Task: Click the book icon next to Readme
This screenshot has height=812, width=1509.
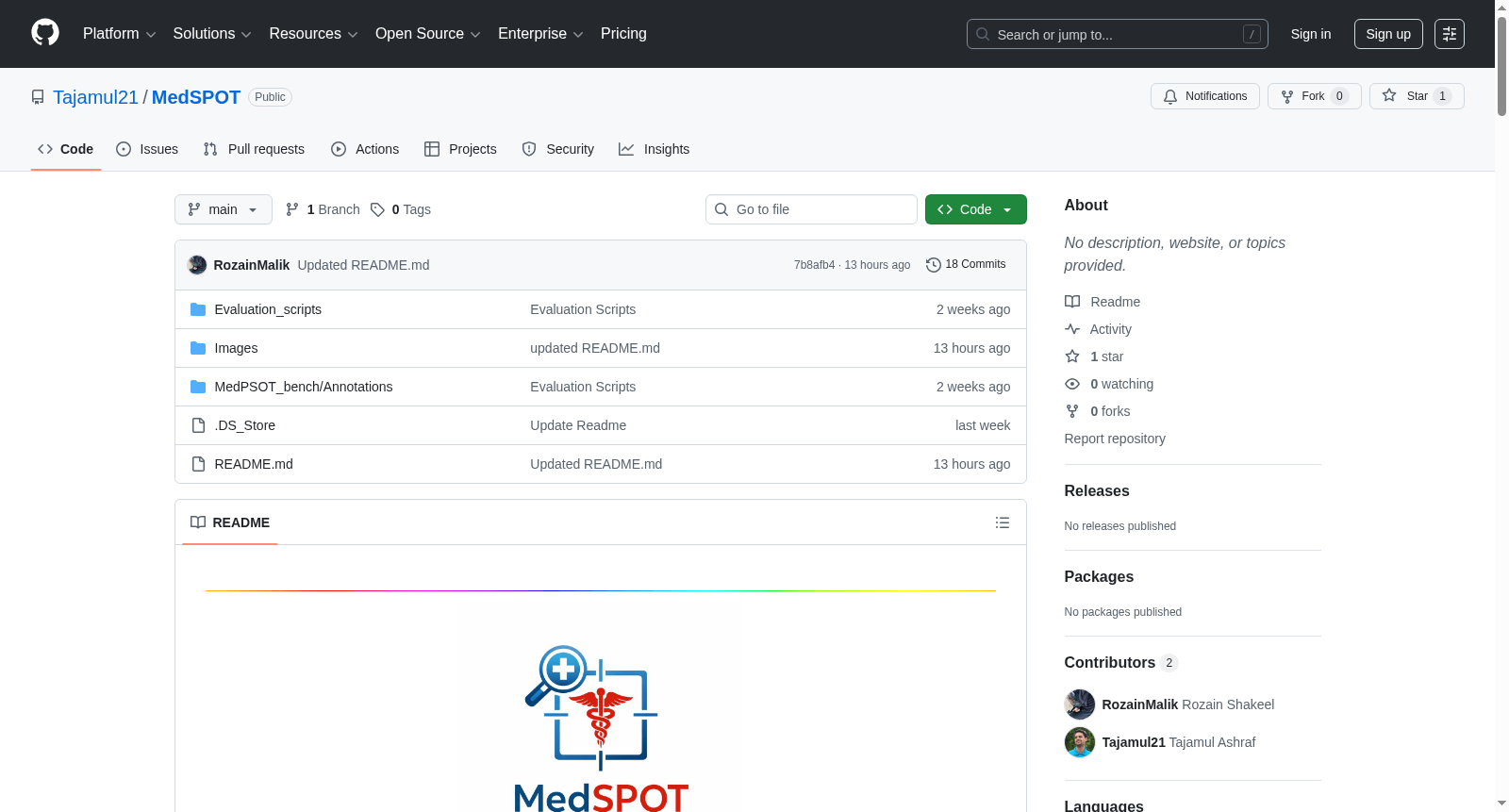Action: click(x=1072, y=302)
